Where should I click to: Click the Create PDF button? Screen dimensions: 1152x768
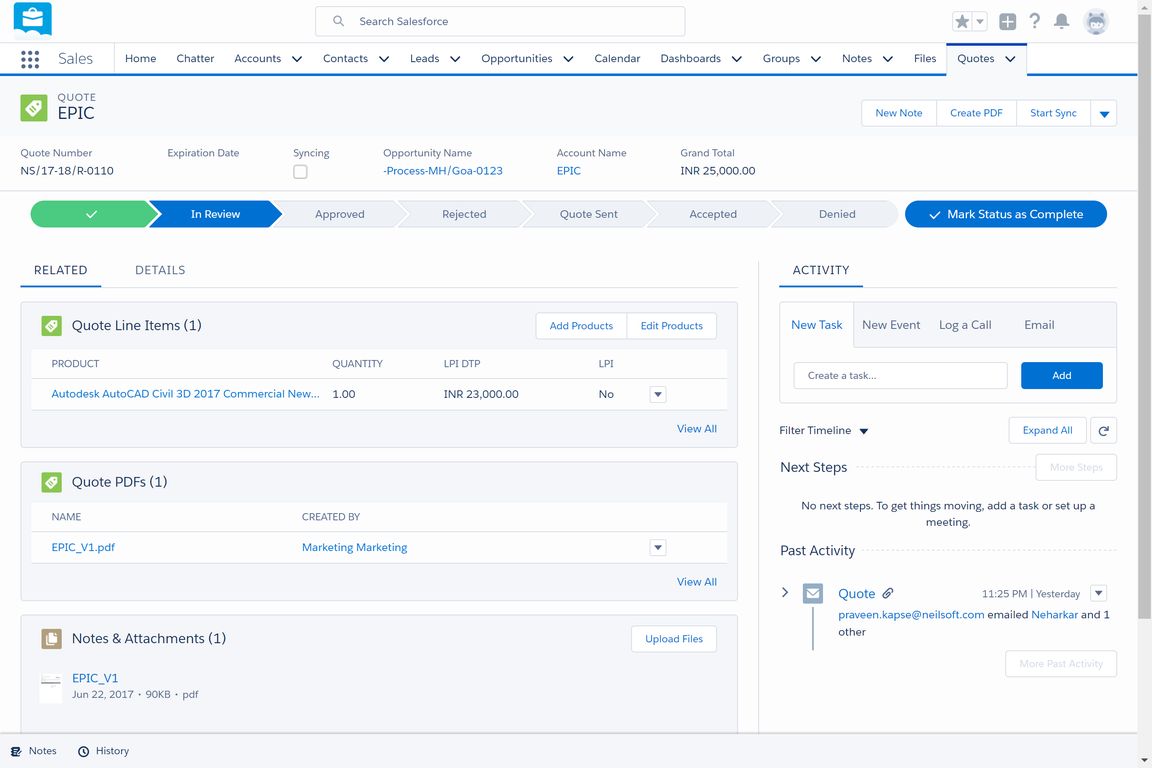(x=976, y=113)
